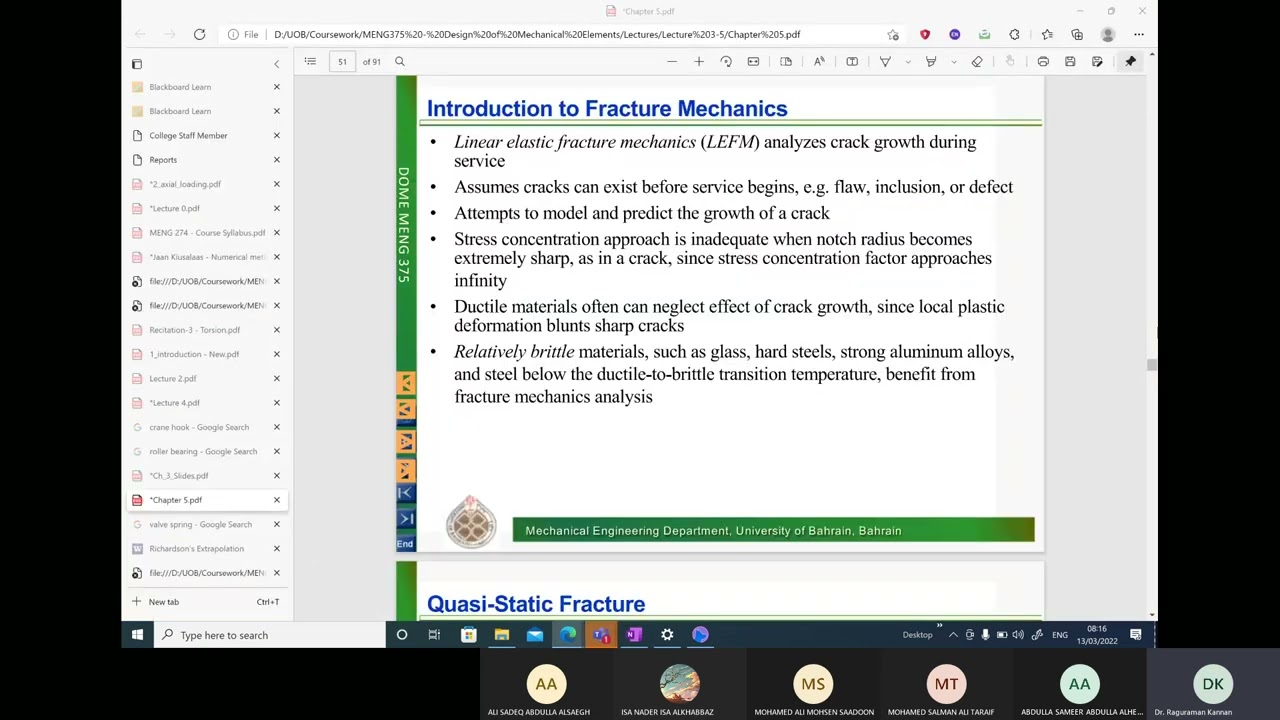Click the tab actions menu icon

[137, 64]
